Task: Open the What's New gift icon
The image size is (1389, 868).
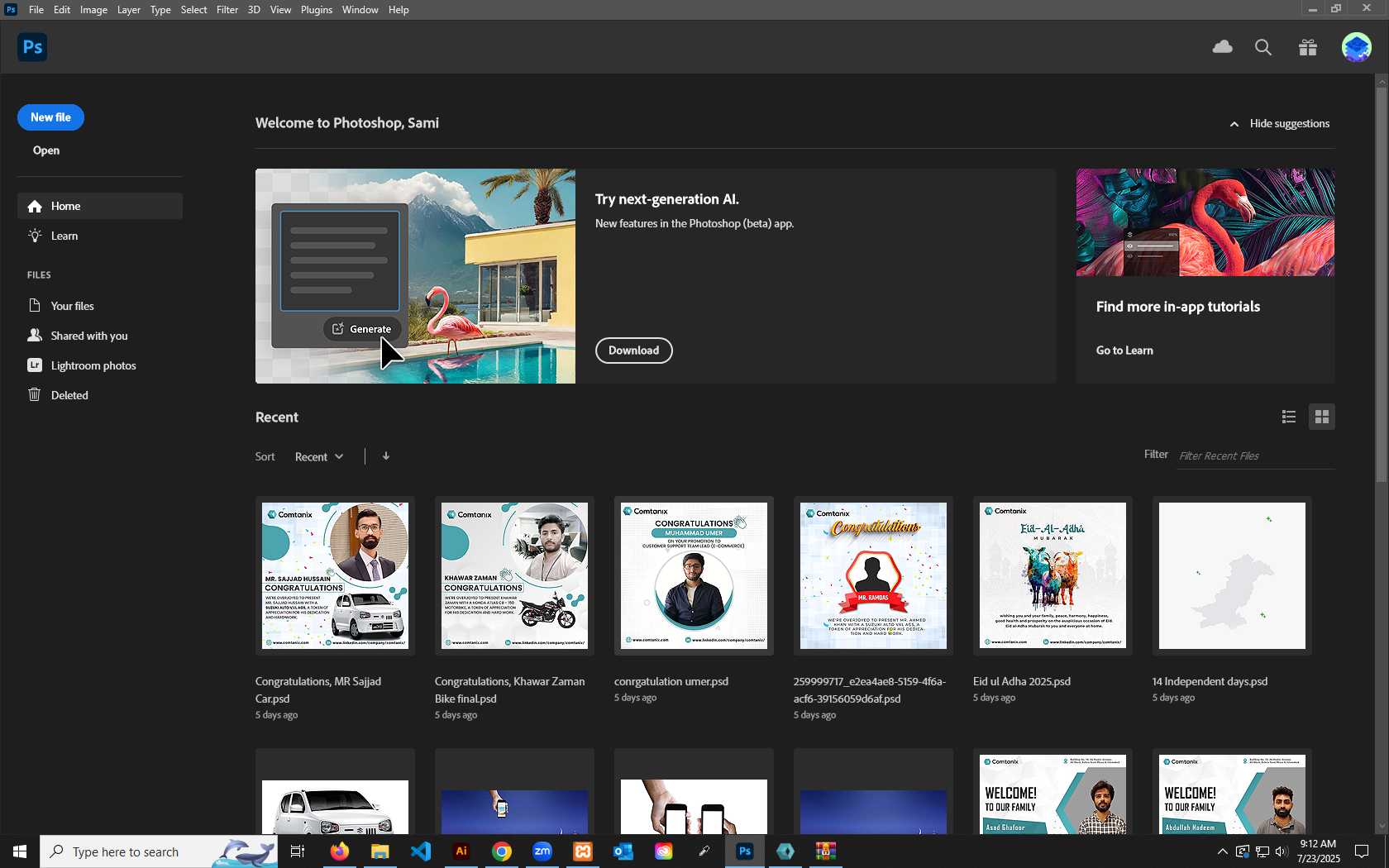Action: [x=1308, y=47]
